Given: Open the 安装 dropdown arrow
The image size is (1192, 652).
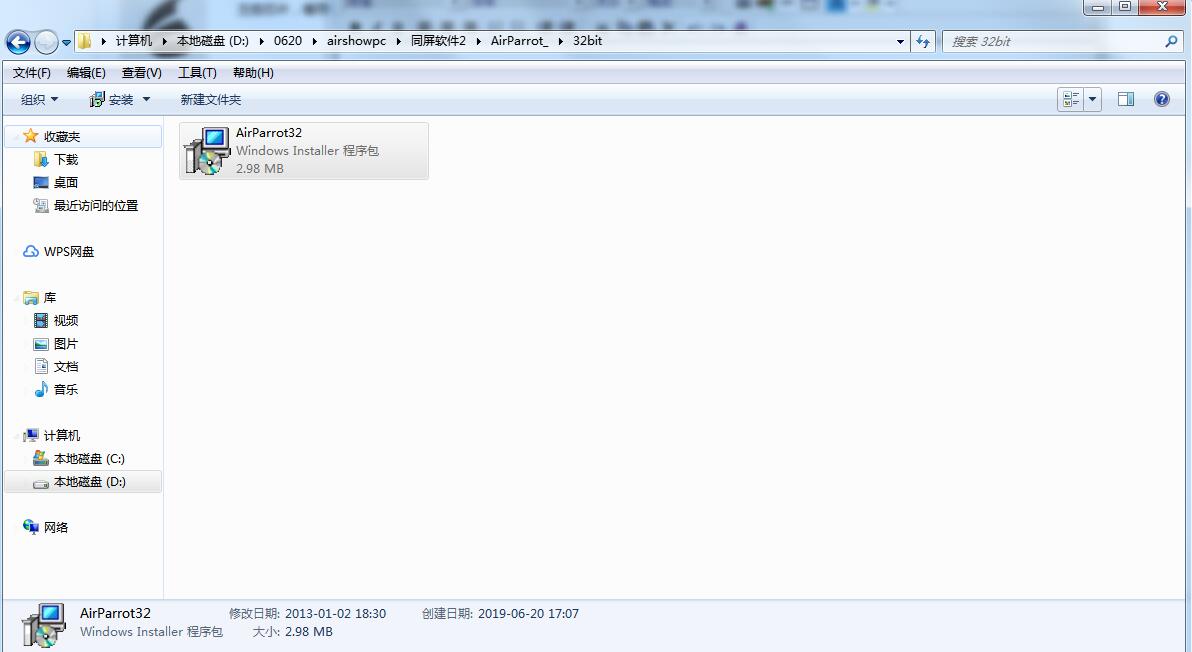Looking at the screenshot, I should pyautogui.click(x=147, y=100).
